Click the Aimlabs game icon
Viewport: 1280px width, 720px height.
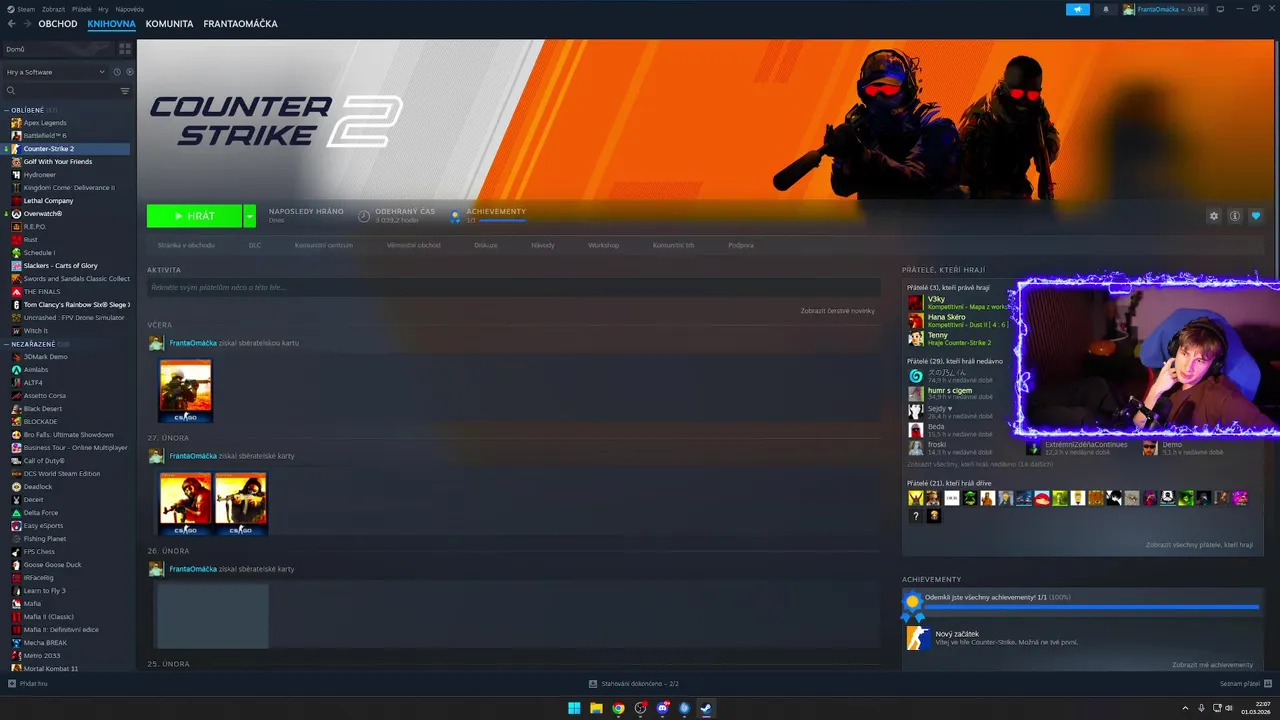point(16,370)
